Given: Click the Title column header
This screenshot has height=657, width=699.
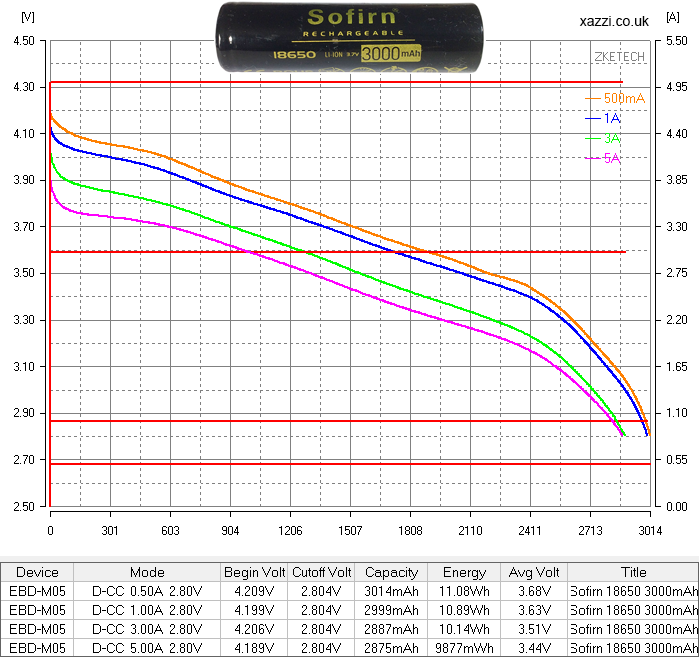Looking at the screenshot, I should click(633, 572).
